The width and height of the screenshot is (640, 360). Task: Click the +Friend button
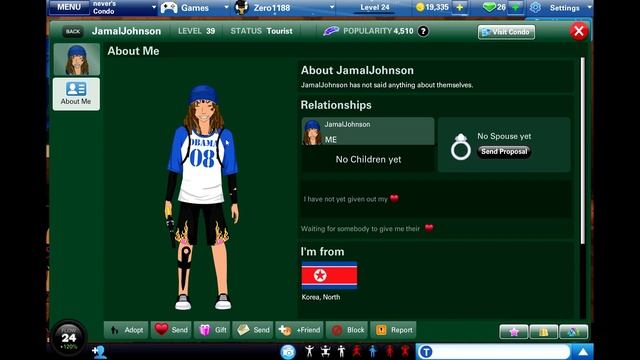[300, 330]
